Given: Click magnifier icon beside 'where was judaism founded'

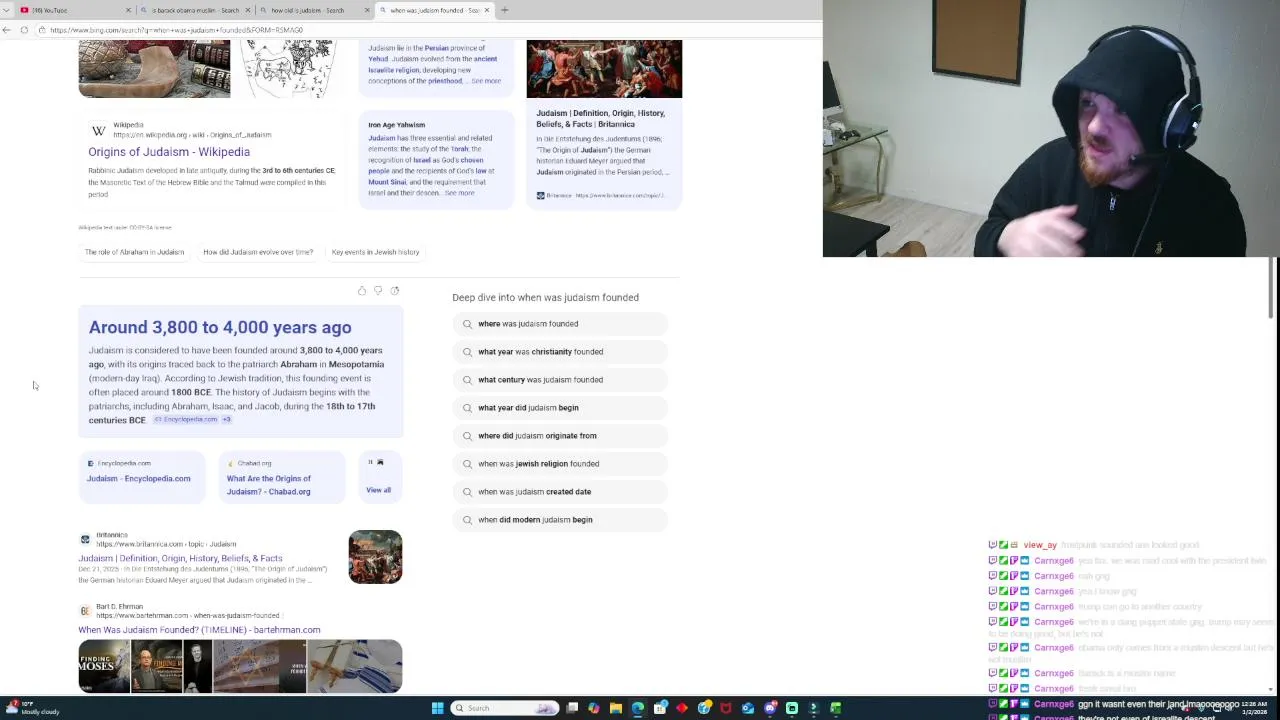Looking at the screenshot, I should pos(467,324).
